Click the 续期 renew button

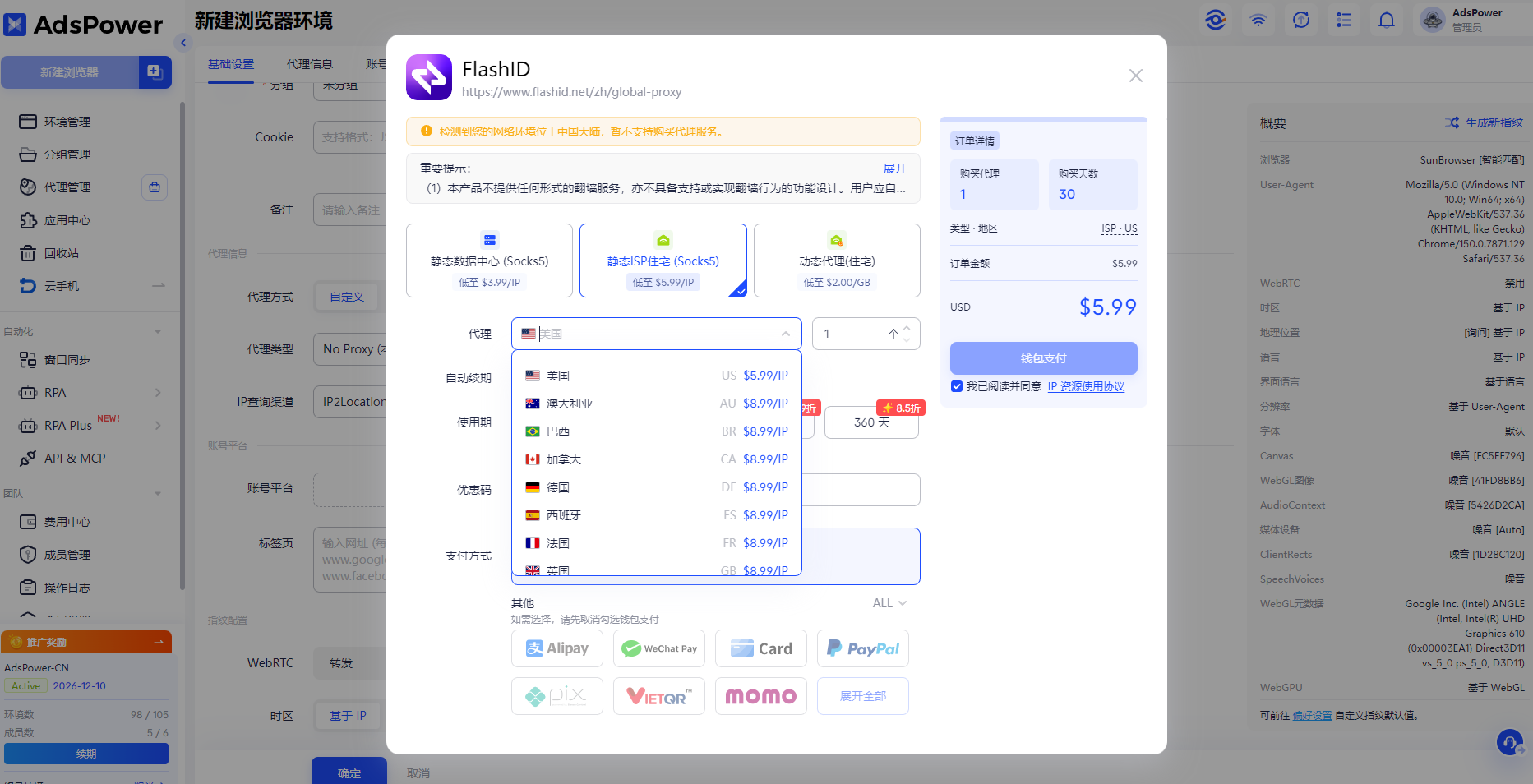coord(86,754)
